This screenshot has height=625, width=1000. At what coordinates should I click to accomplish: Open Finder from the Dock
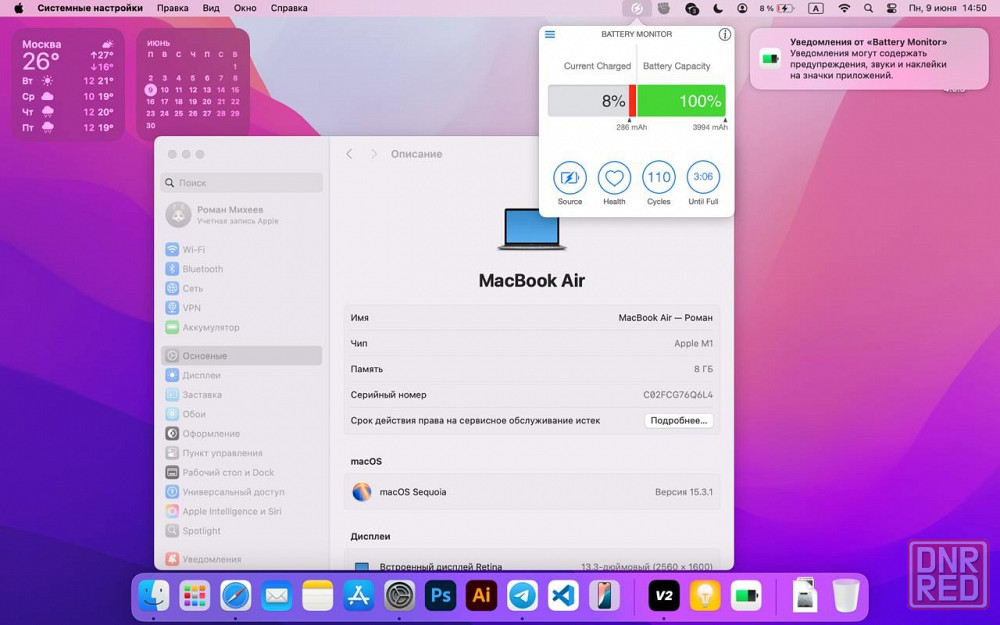tap(154, 596)
